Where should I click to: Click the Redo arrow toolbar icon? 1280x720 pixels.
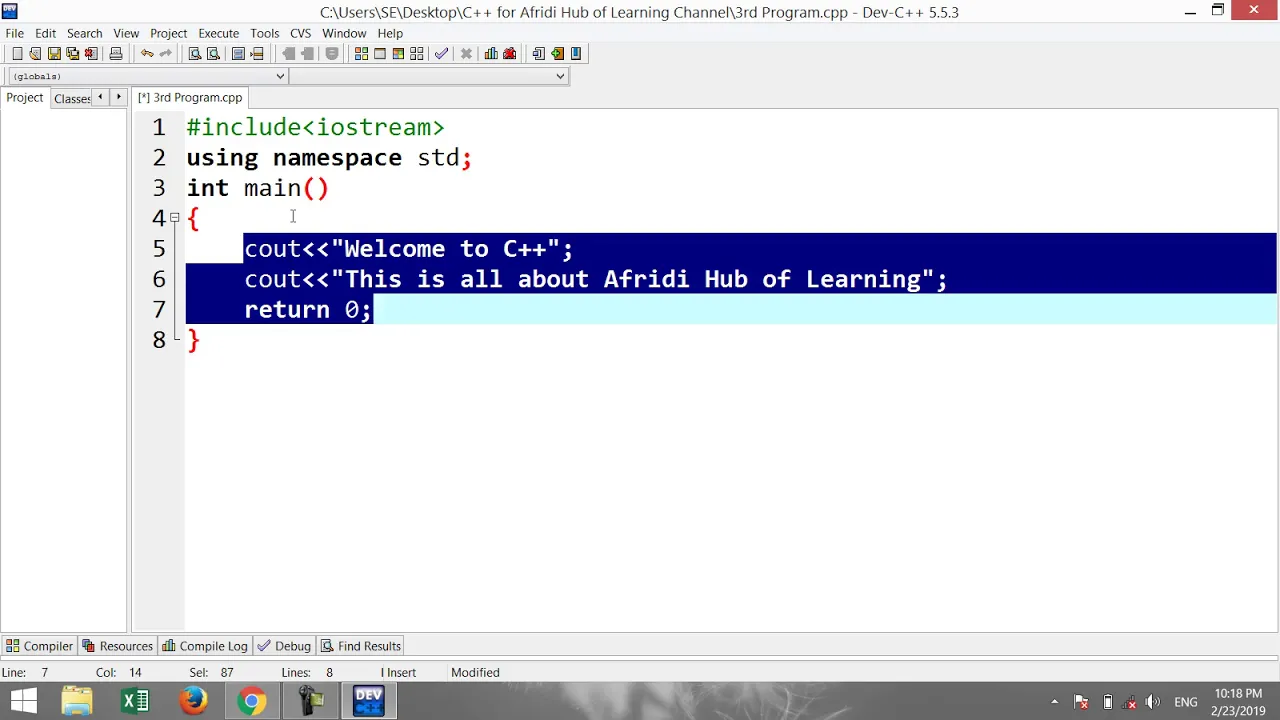click(x=165, y=54)
